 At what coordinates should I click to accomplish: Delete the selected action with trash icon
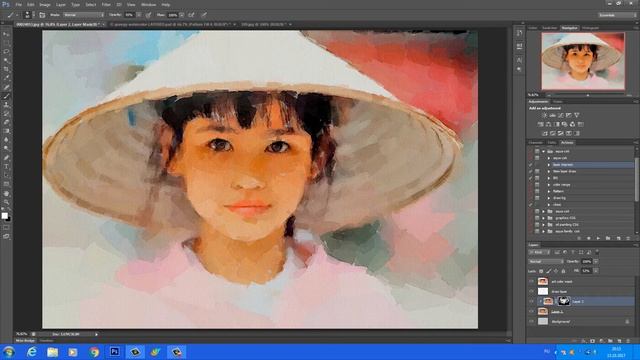point(628,238)
